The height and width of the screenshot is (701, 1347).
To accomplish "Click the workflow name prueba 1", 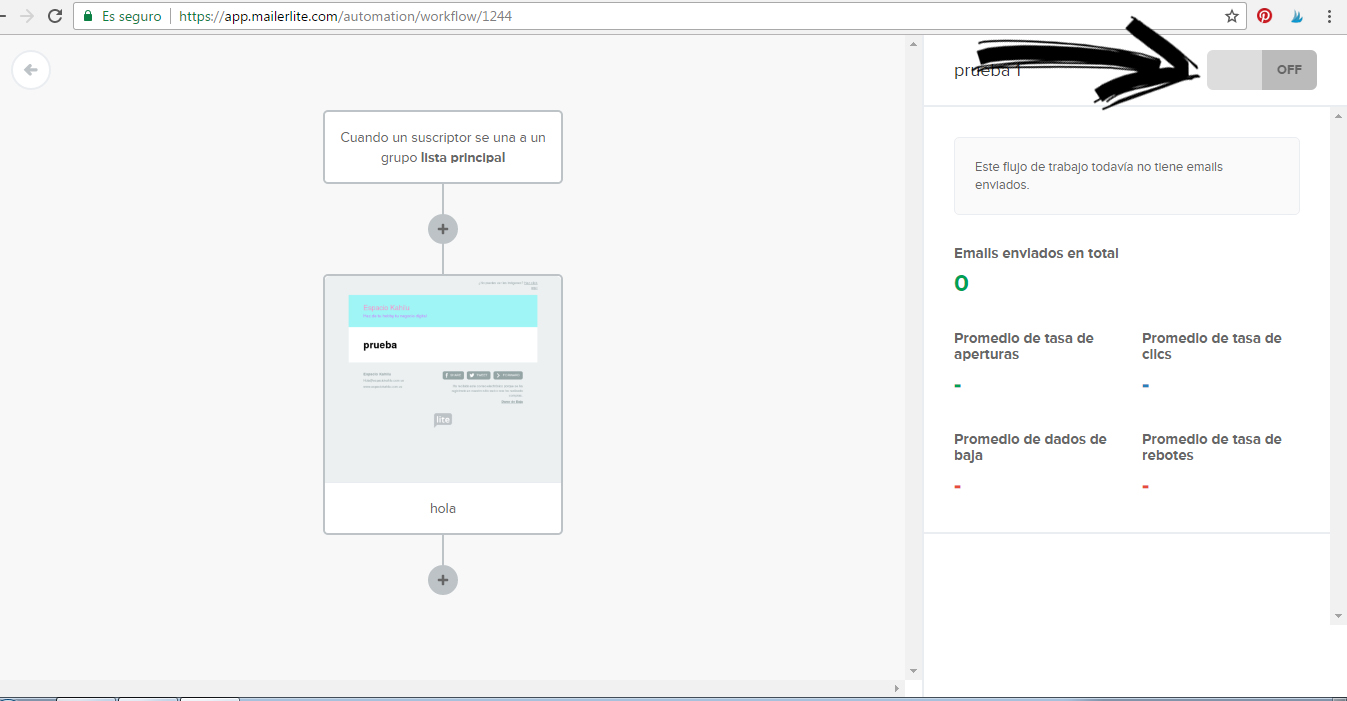I will [987, 71].
